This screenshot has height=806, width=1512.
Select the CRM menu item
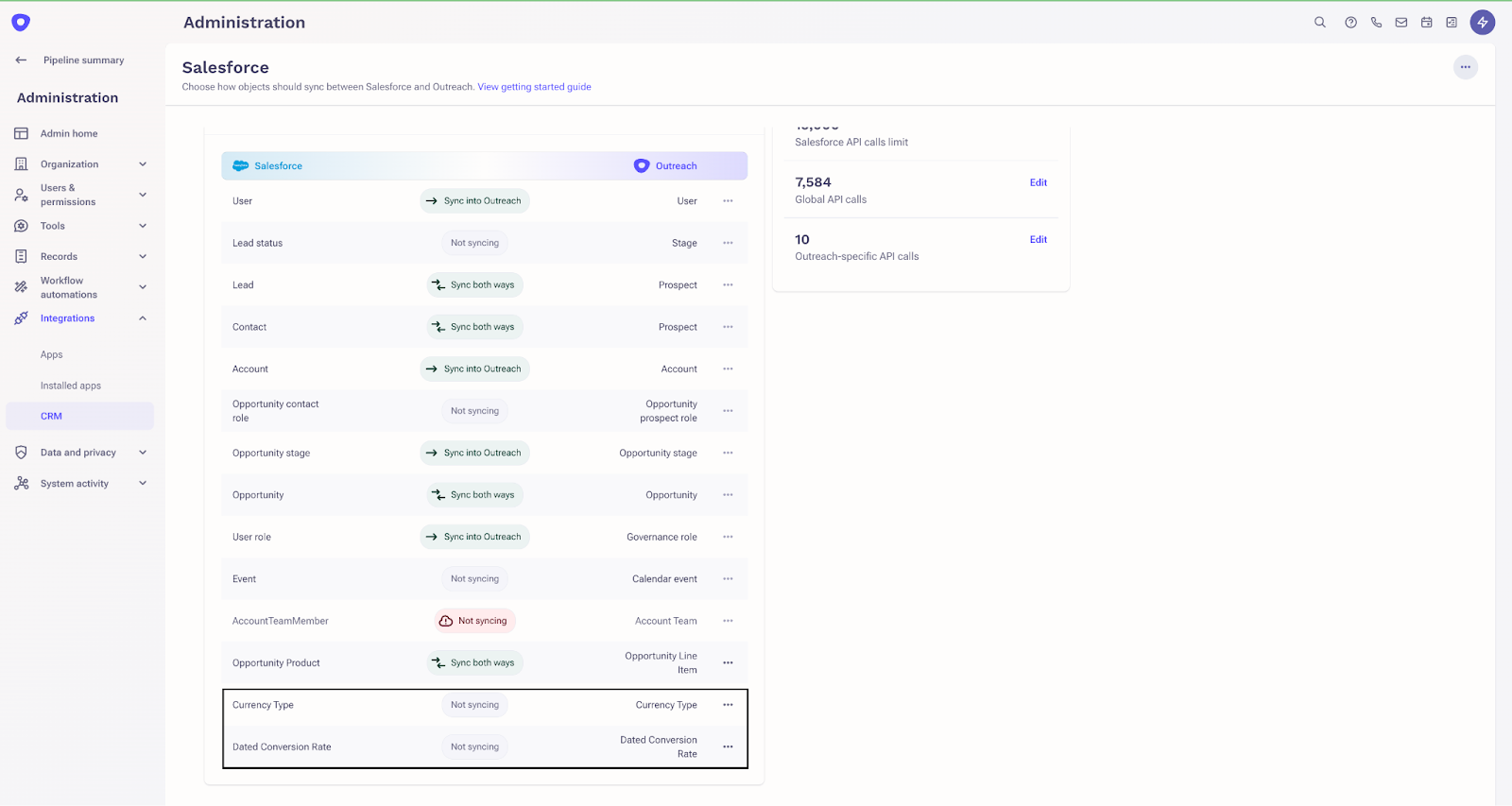(79, 416)
